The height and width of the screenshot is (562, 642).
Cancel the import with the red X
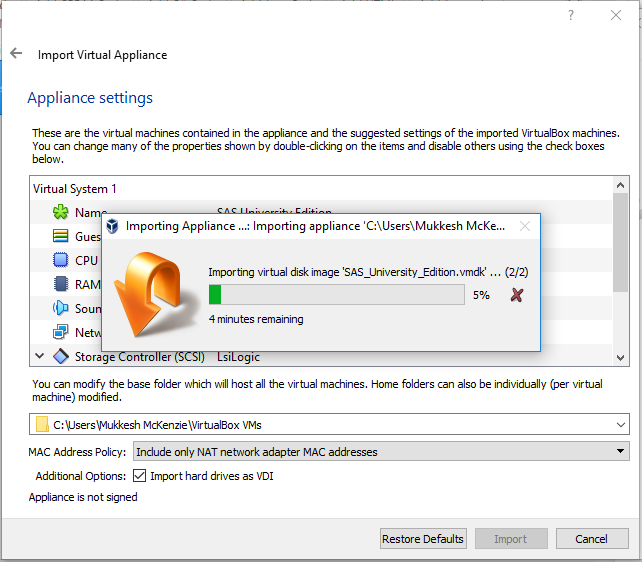[517, 295]
